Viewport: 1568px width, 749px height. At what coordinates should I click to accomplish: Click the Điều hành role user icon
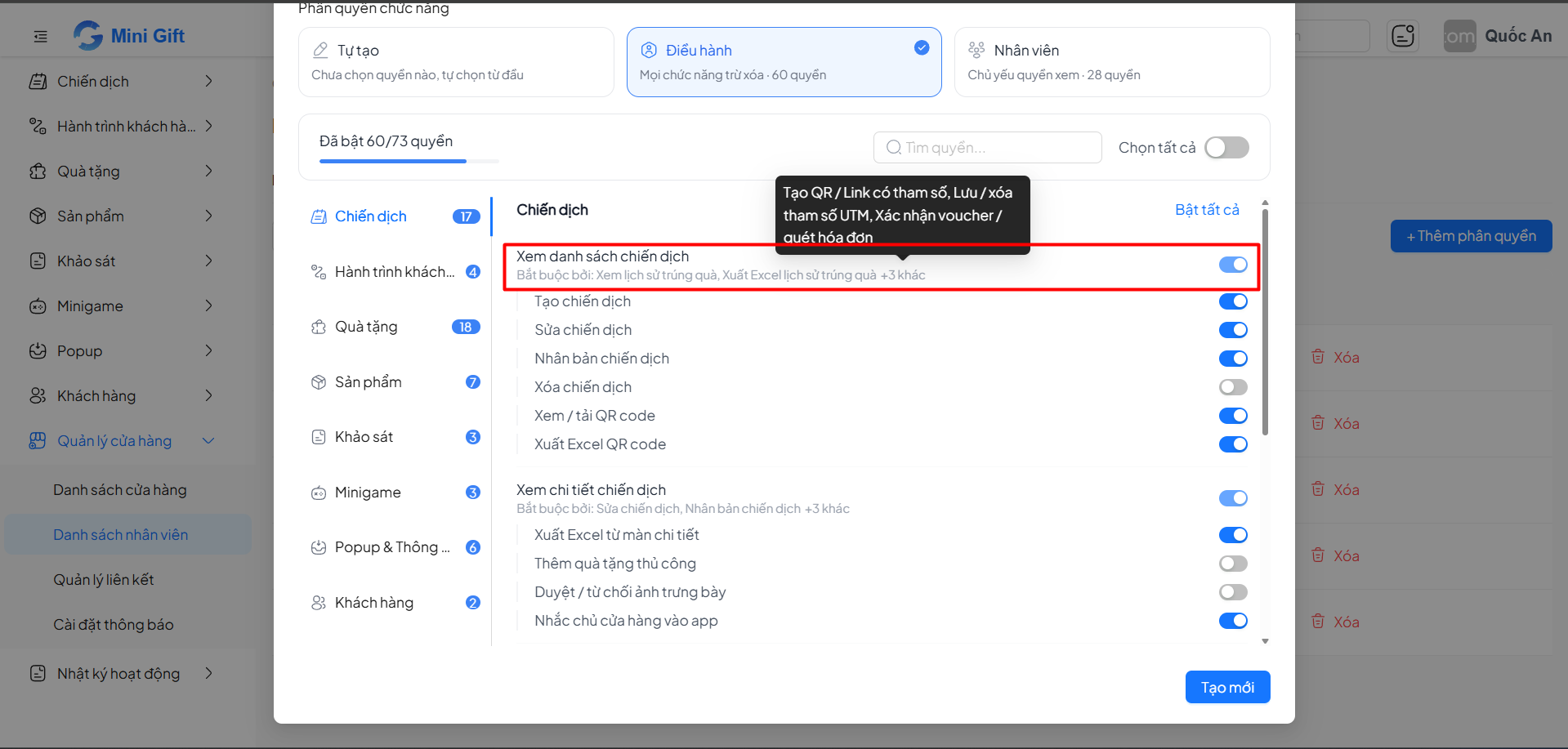point(649,50)
